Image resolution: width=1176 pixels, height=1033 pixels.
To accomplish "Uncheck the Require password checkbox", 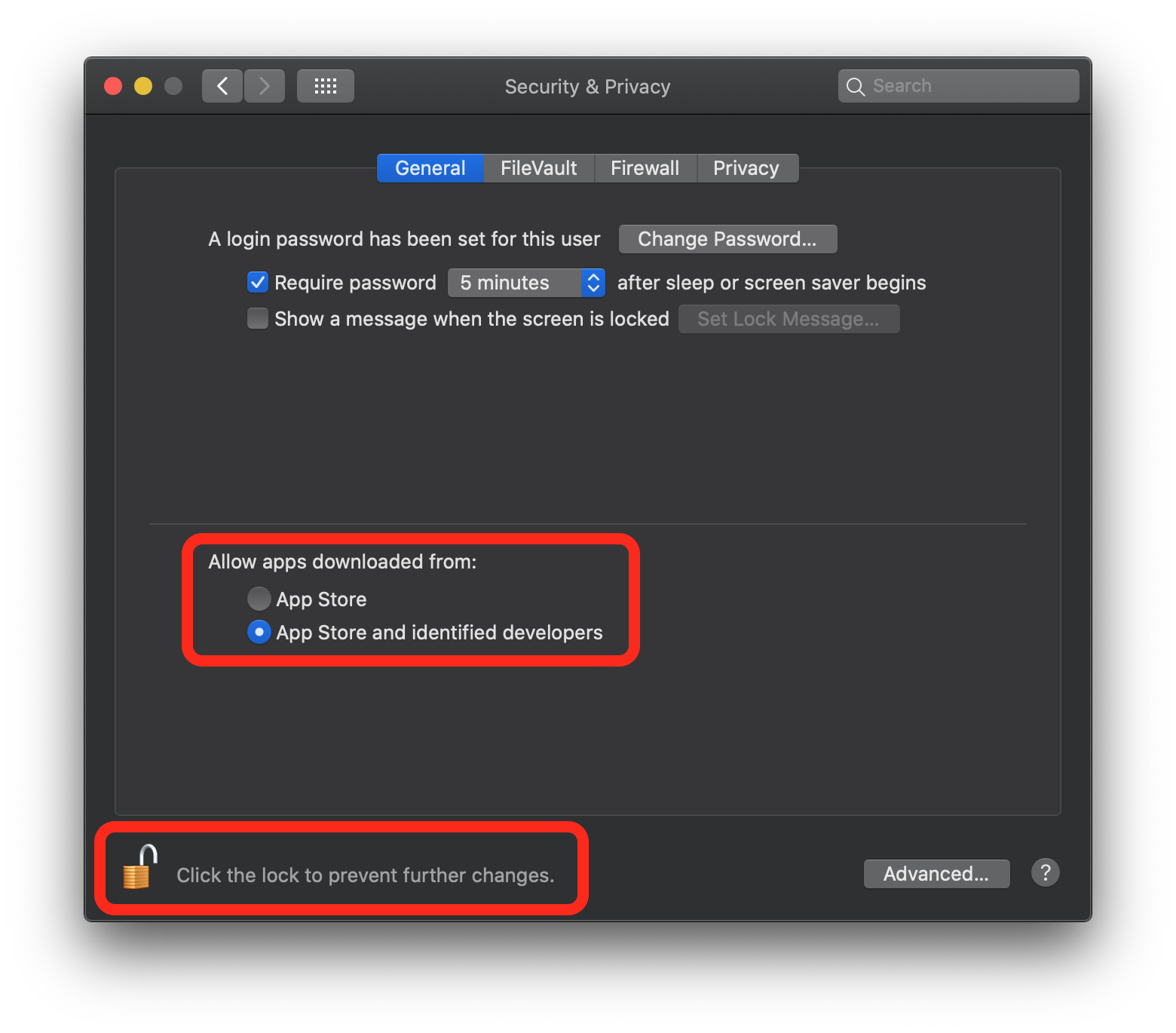I will coord(258,283).
